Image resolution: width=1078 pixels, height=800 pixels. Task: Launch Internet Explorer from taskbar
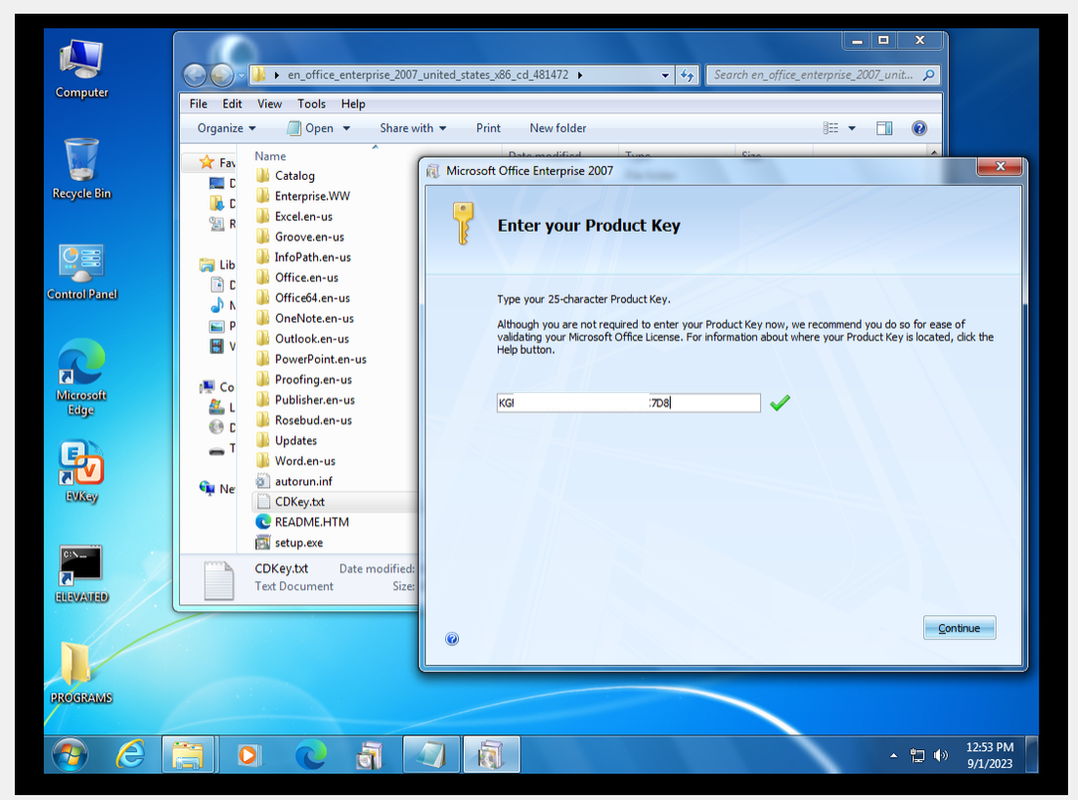130,755
